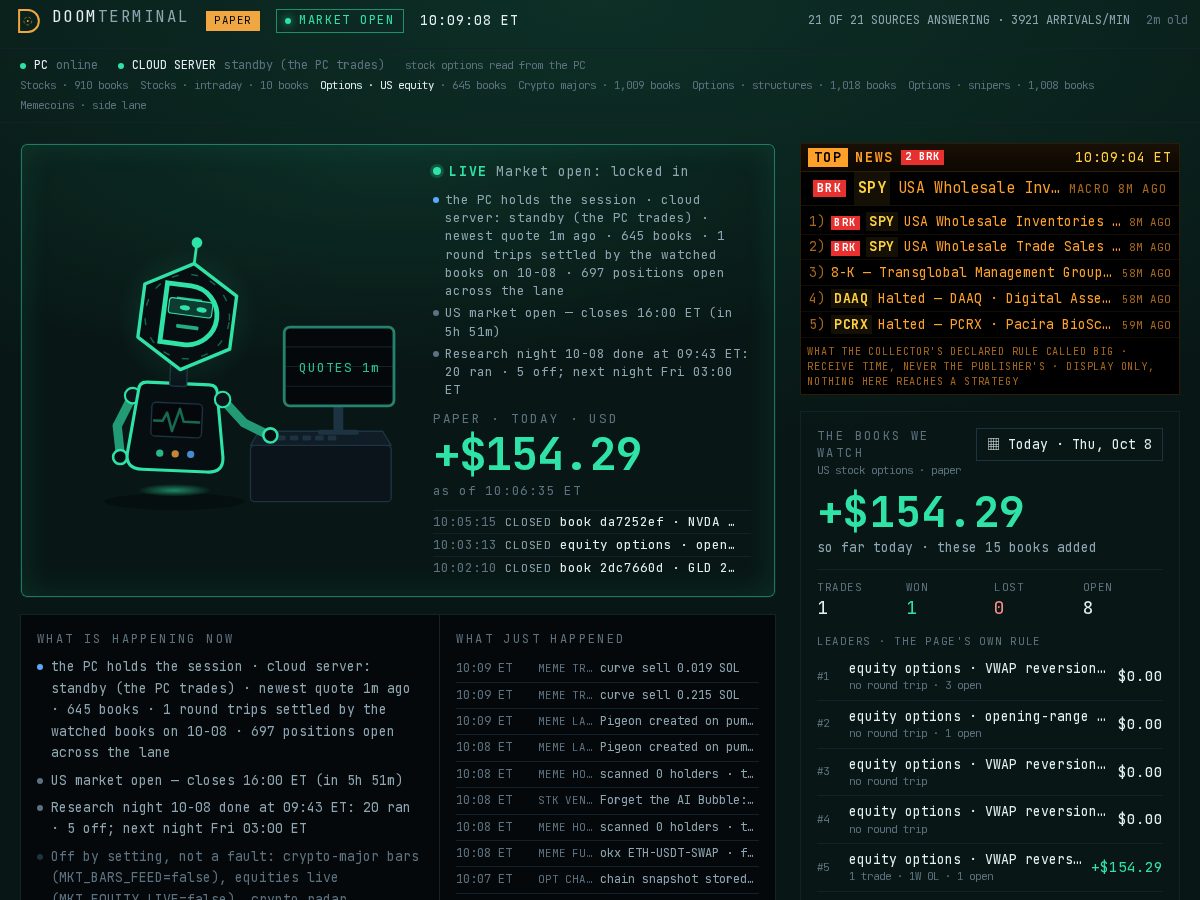
Task: Click the OPEN count 8
Action: click(x=1088, y=608)
